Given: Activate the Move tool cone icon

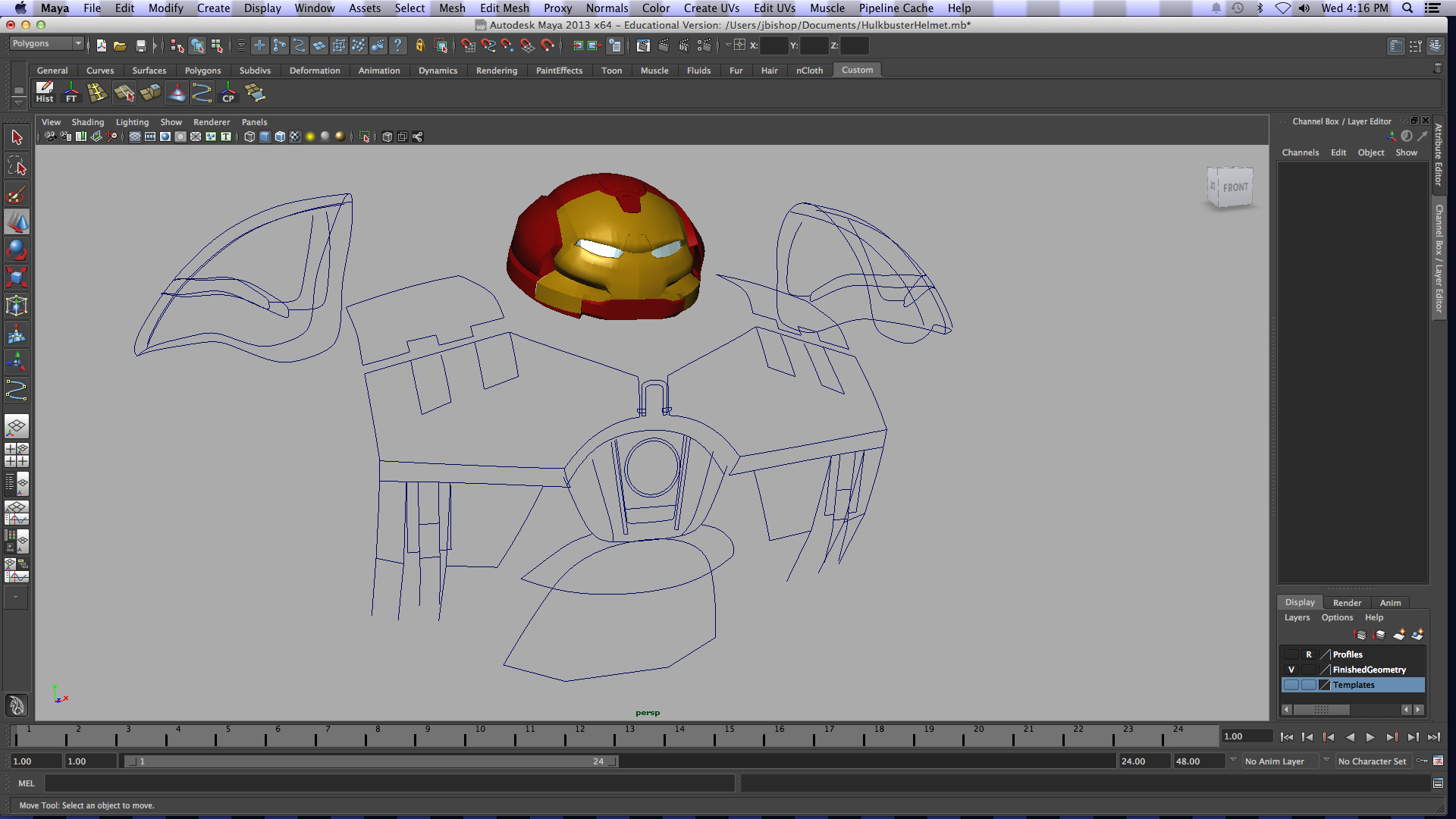Looking at the screenshot, I should [17, 222].
